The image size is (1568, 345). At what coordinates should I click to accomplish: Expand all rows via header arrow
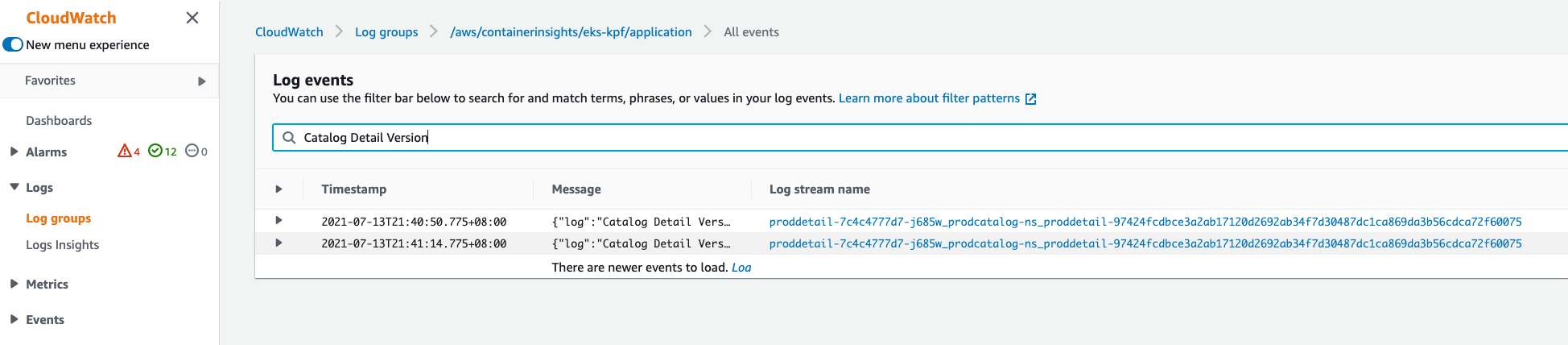(x=279, y=189)
